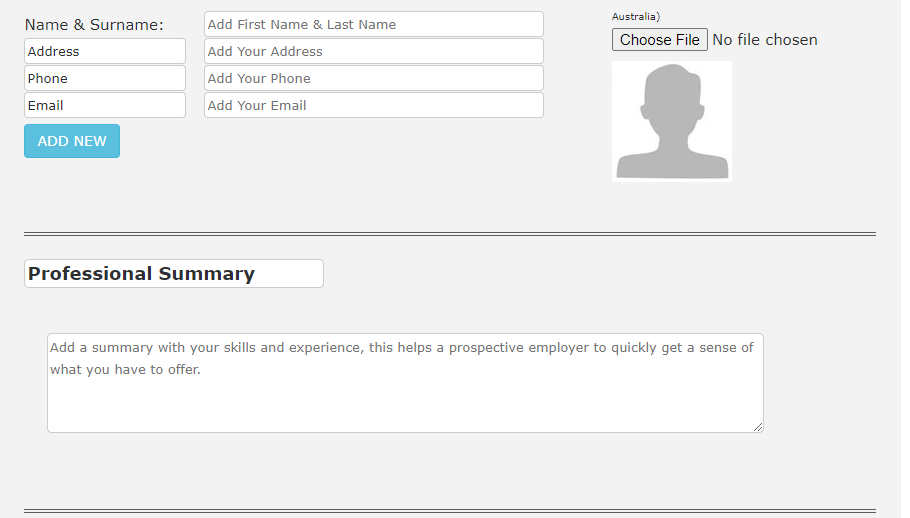Screen dimensions: 910x518
Task: Click the divider line above Professional Summary
Action: point(450,234)
